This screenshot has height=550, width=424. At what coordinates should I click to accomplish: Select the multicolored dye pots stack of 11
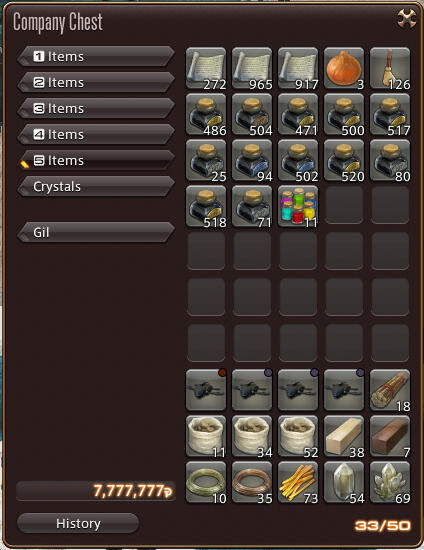click(x=298, y=206)
